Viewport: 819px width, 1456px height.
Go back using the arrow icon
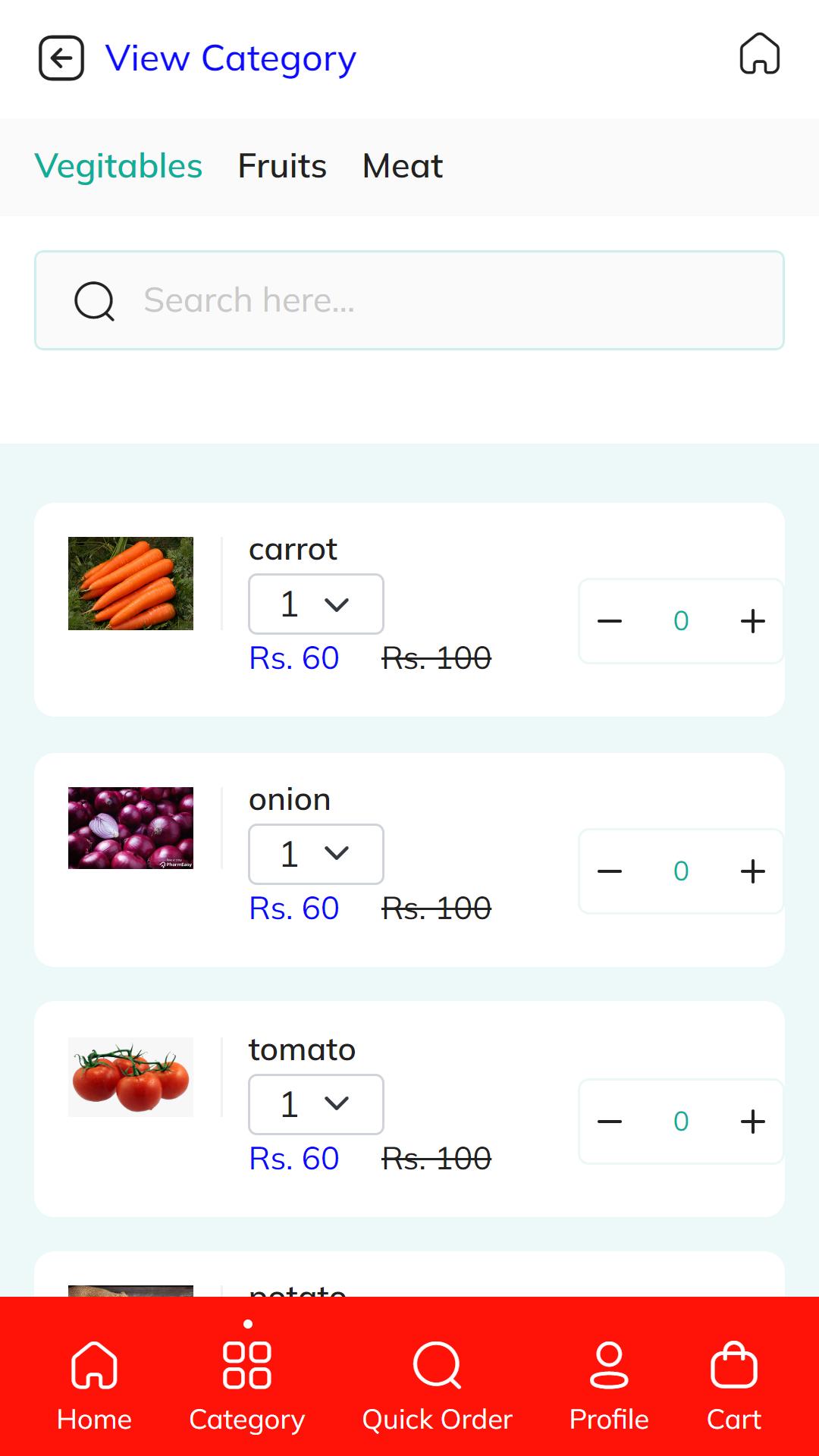click(x=61, y=58)
